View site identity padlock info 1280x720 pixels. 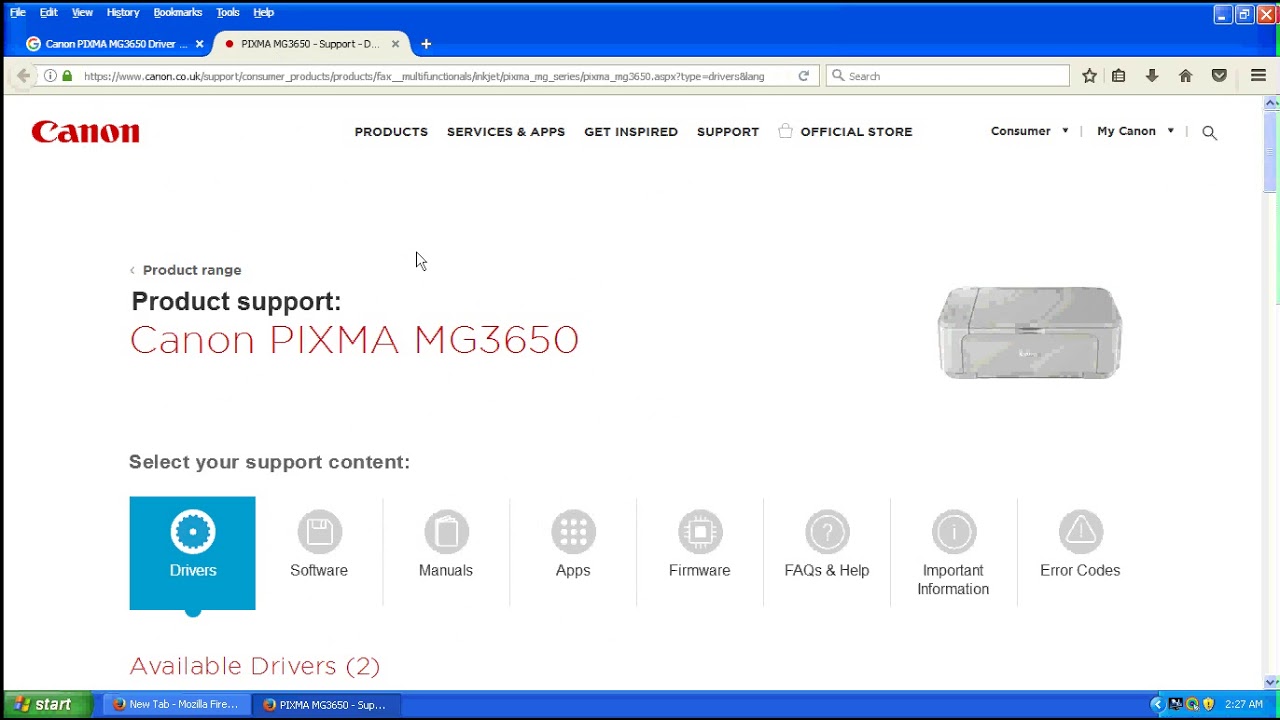coord(67,76)
